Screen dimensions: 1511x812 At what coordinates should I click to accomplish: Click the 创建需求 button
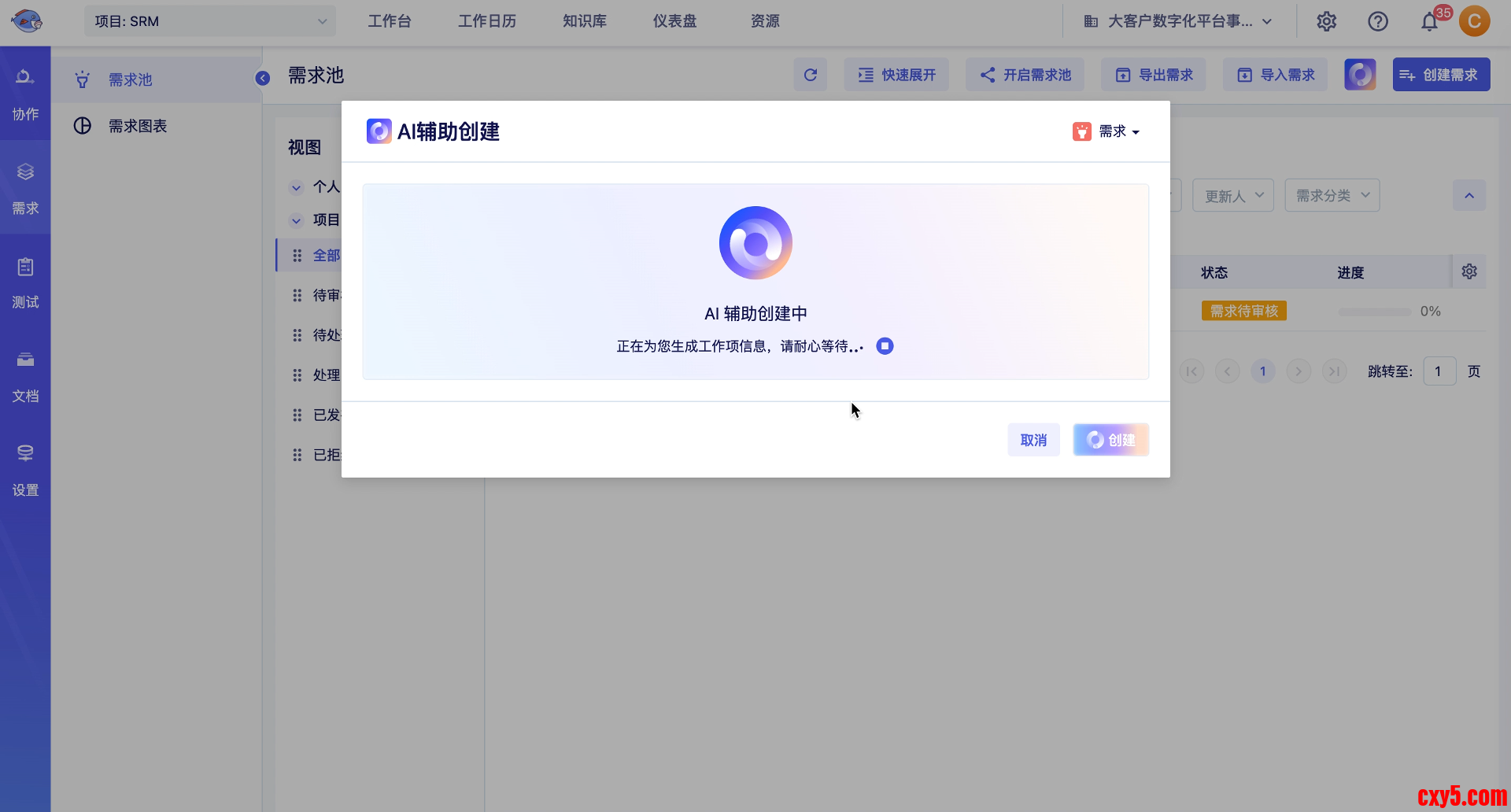coord(1442,75)
